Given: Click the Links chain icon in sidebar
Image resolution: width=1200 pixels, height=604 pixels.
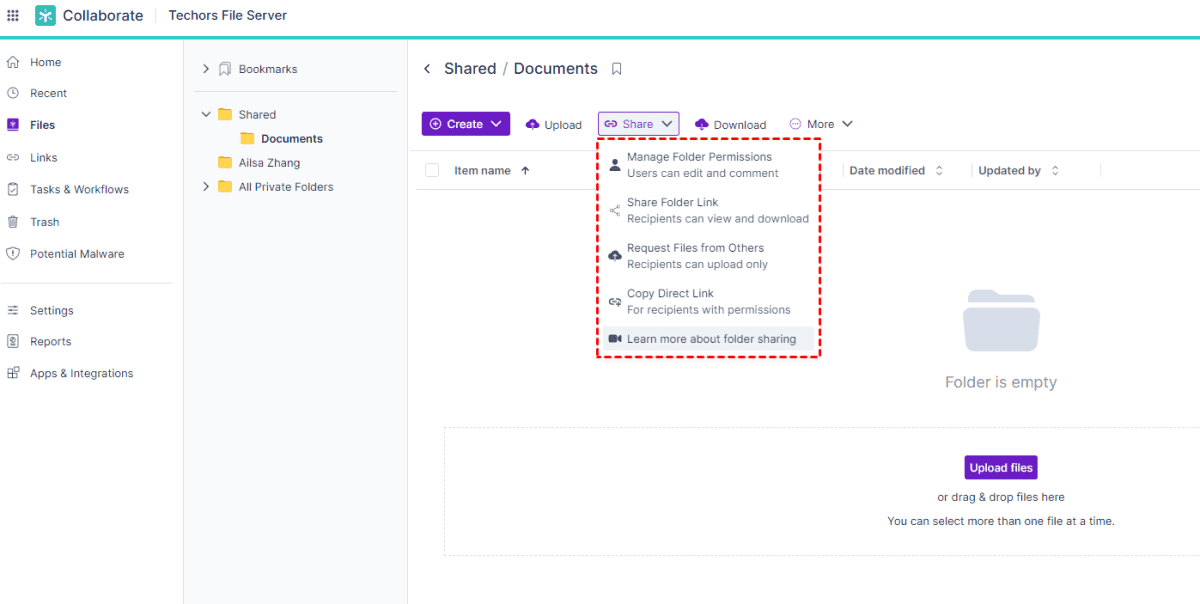Looking at the screenshot, I should point(13,157).
